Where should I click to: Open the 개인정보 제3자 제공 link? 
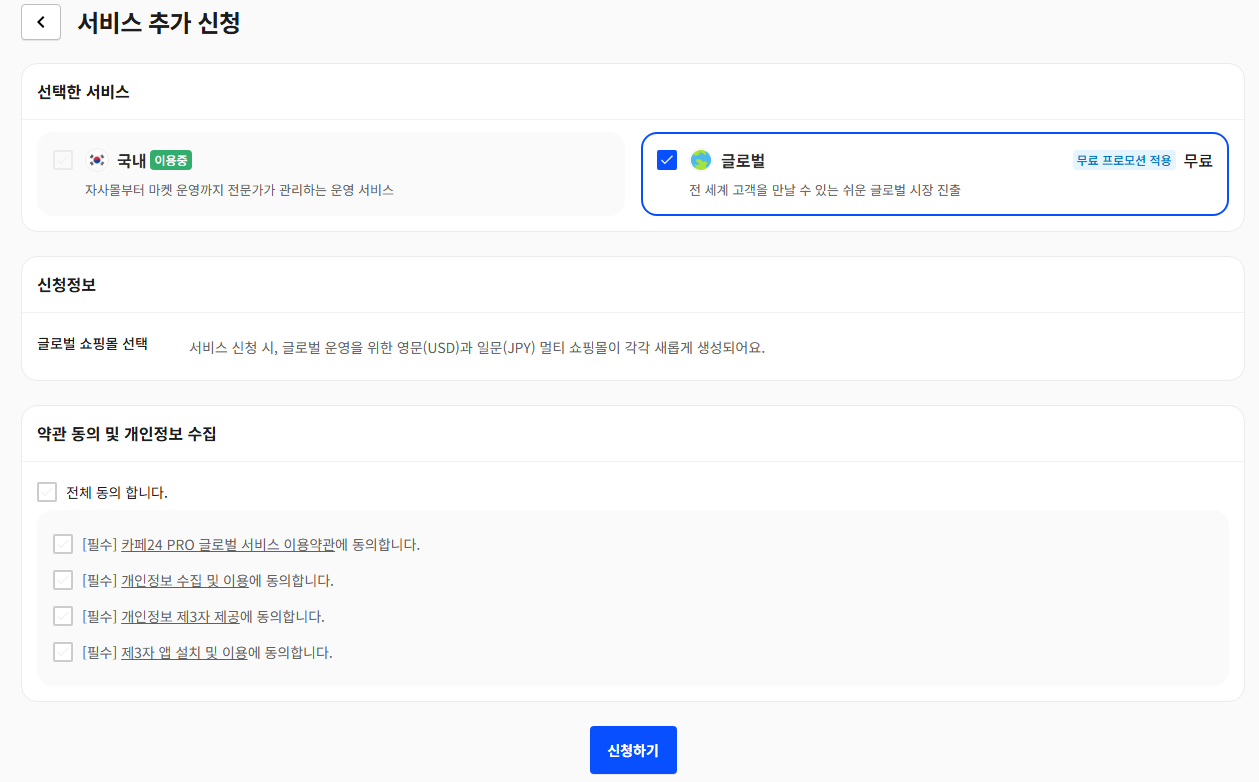[x=180, y=617]
